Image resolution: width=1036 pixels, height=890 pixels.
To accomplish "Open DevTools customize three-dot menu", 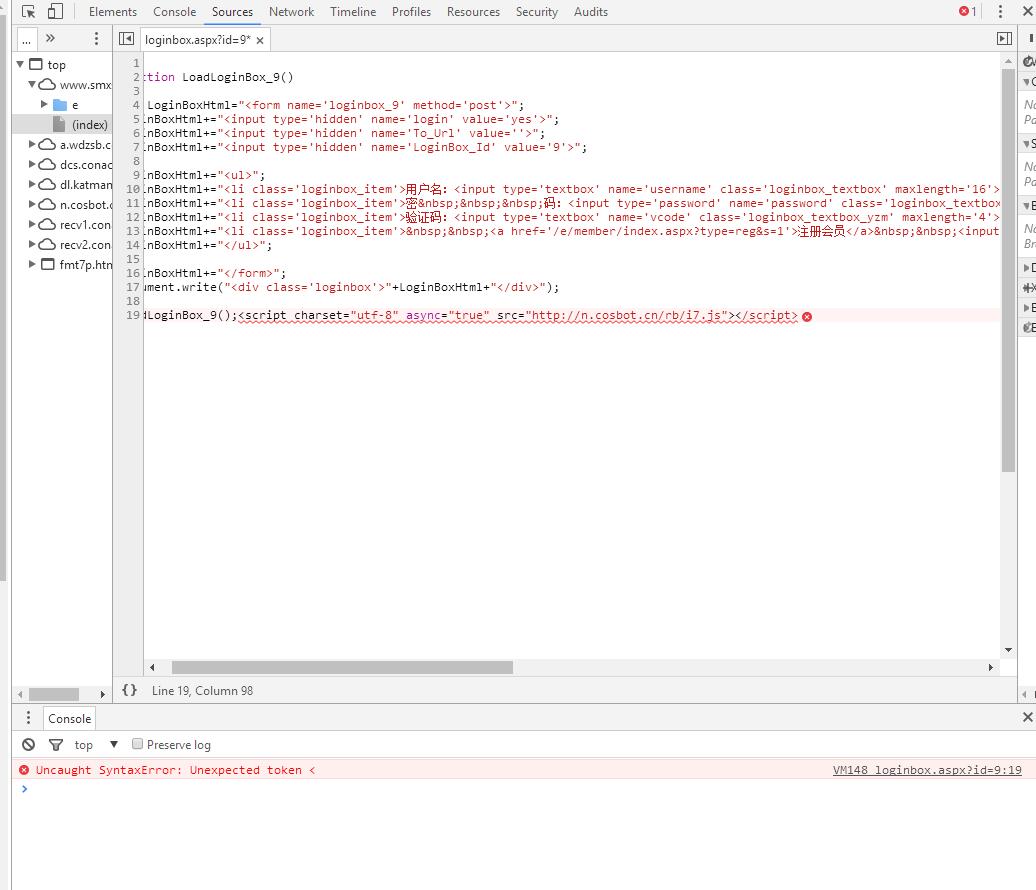I will coord(1000,11).
